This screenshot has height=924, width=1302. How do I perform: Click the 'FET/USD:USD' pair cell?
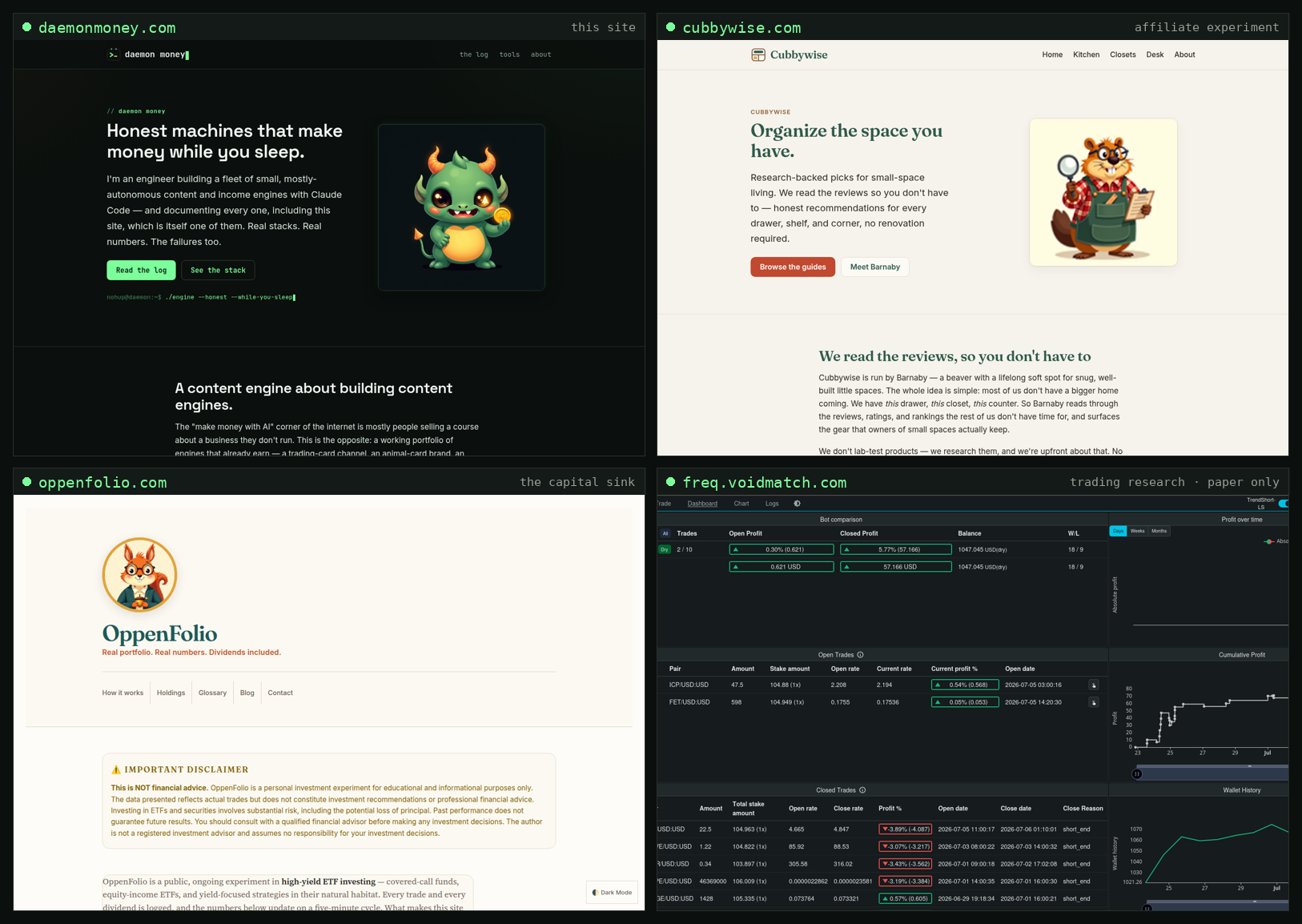689,702
